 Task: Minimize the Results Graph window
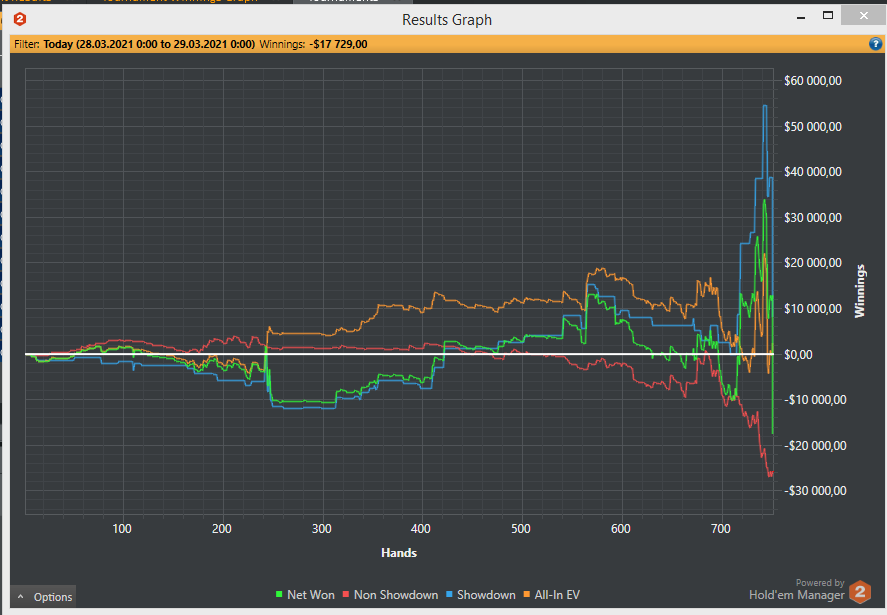[x=800, y=17]
